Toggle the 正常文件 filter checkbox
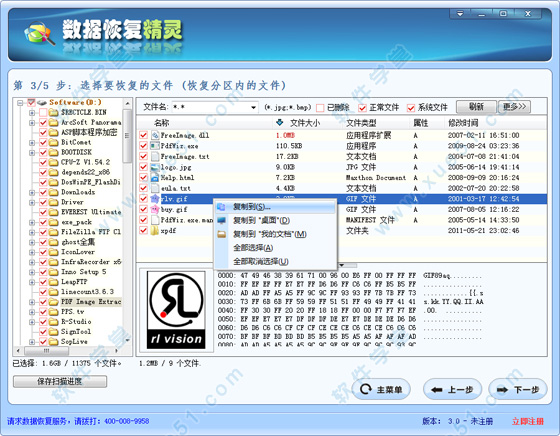This screenshot has height=436, width=560. 362,107
